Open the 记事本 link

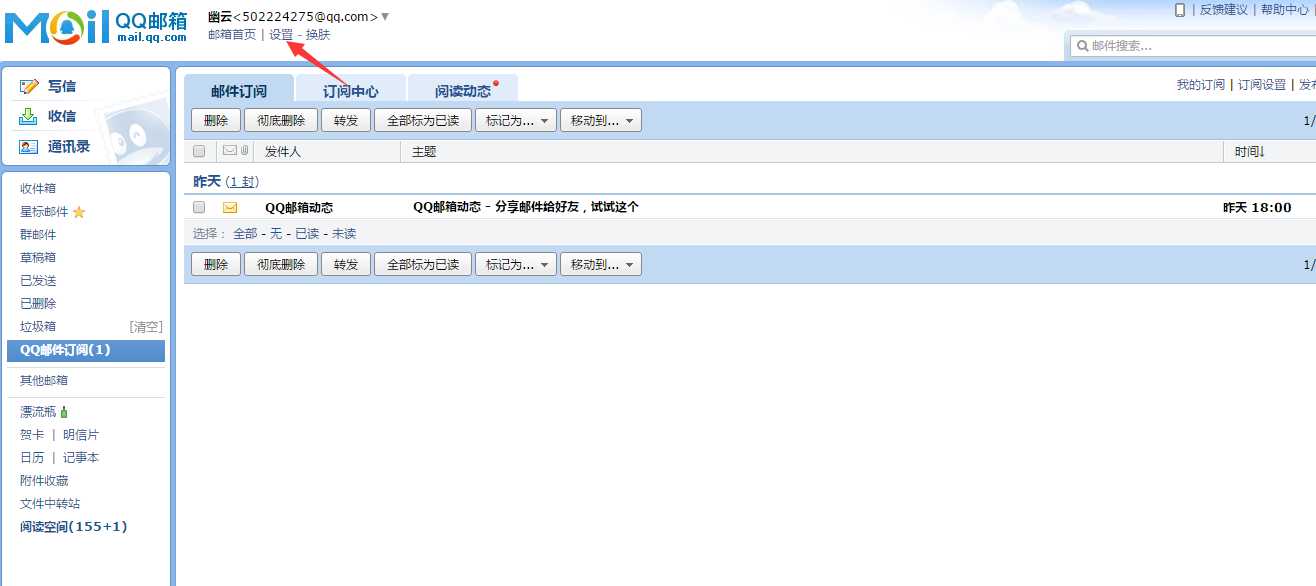pyautogui.click(x=81, y=458)
